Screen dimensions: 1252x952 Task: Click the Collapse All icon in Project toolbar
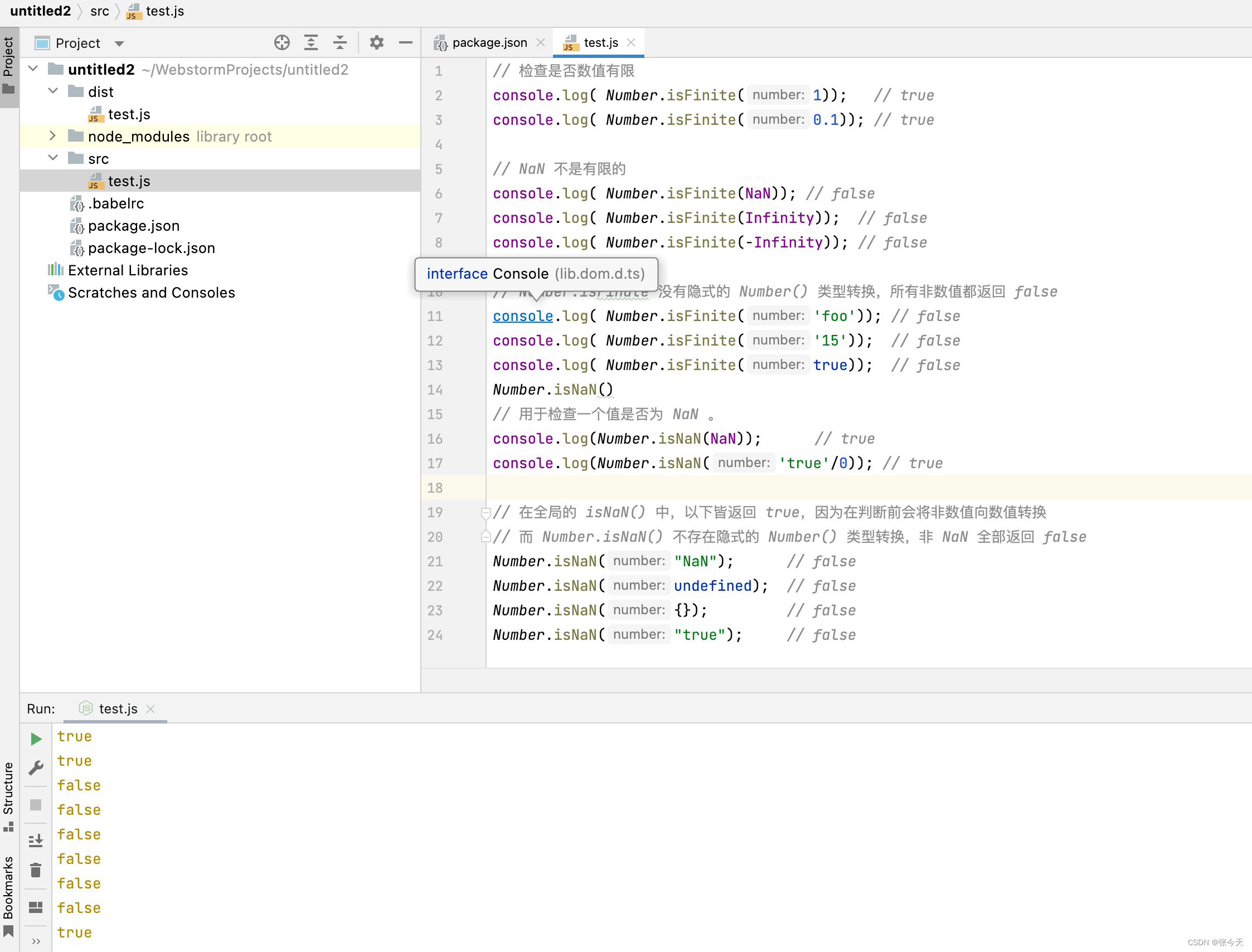tap(339, 42)
